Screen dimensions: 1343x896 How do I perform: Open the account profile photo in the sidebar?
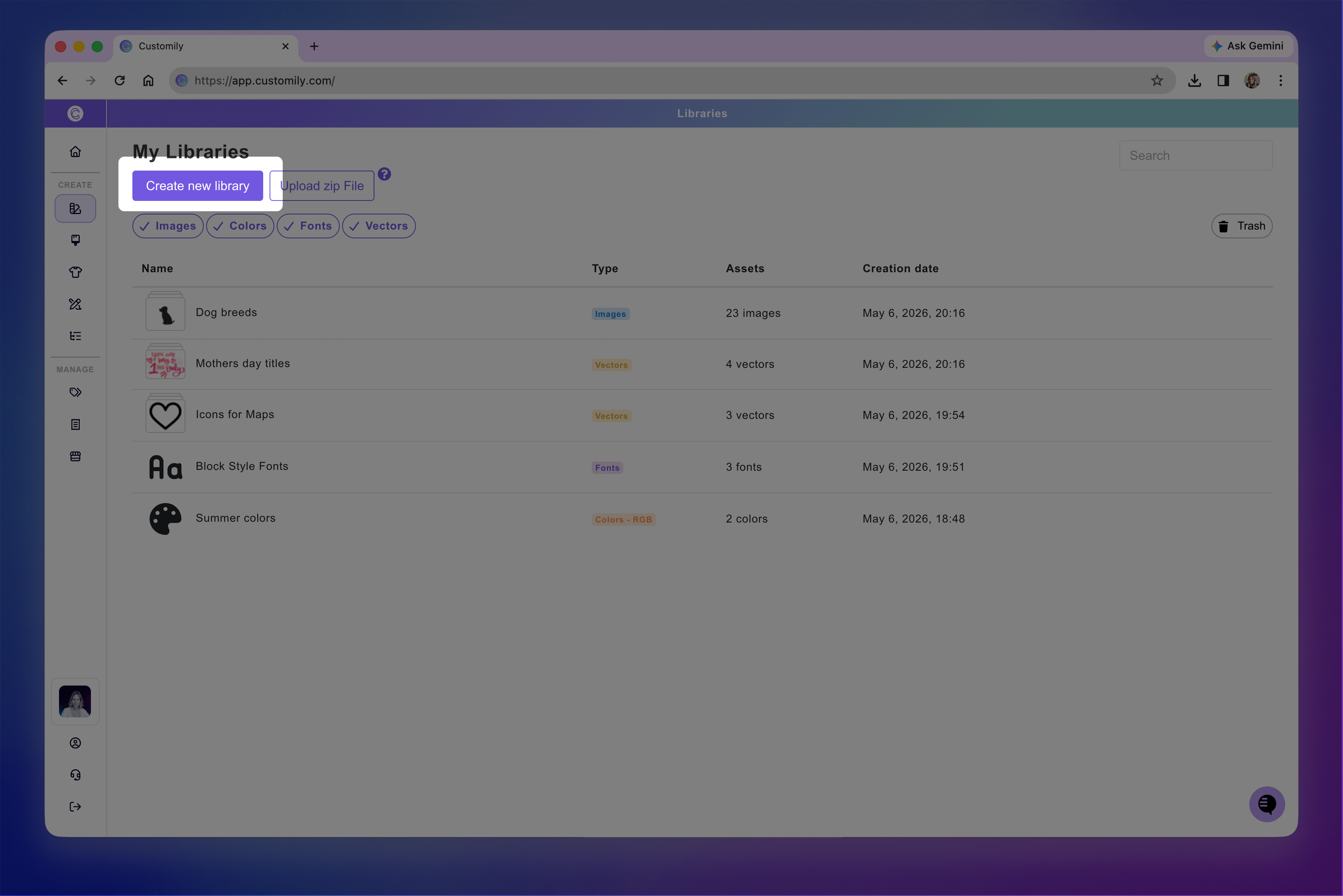click(x=75, y=701)
